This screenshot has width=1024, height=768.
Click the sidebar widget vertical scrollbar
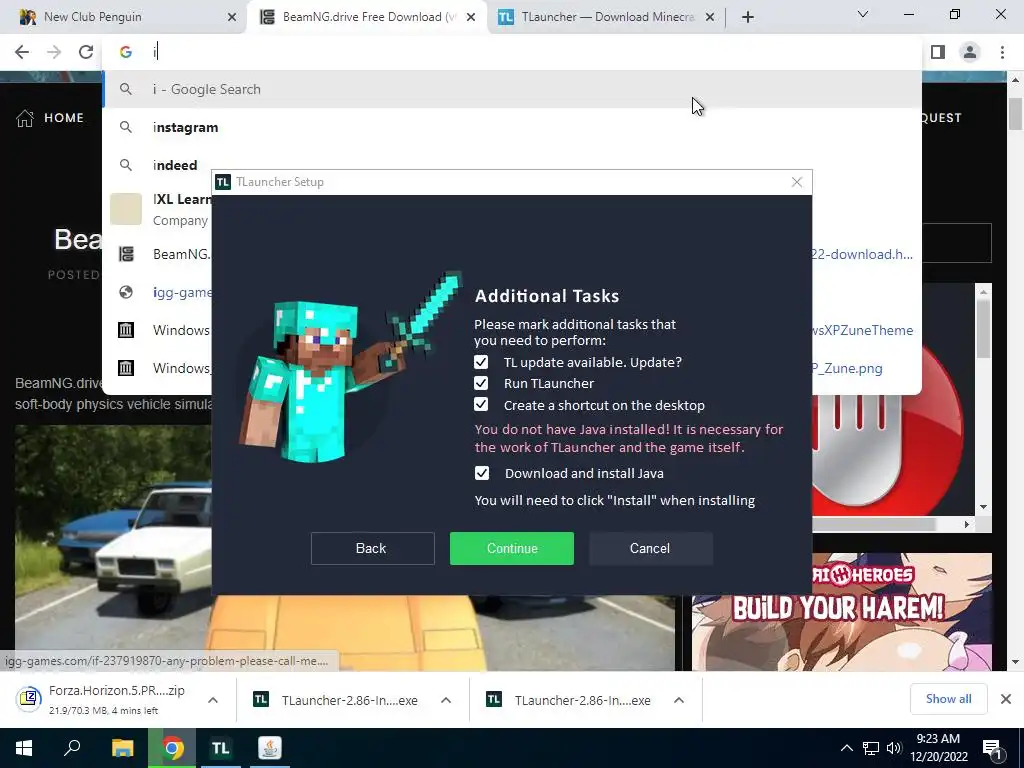point(984,330)
